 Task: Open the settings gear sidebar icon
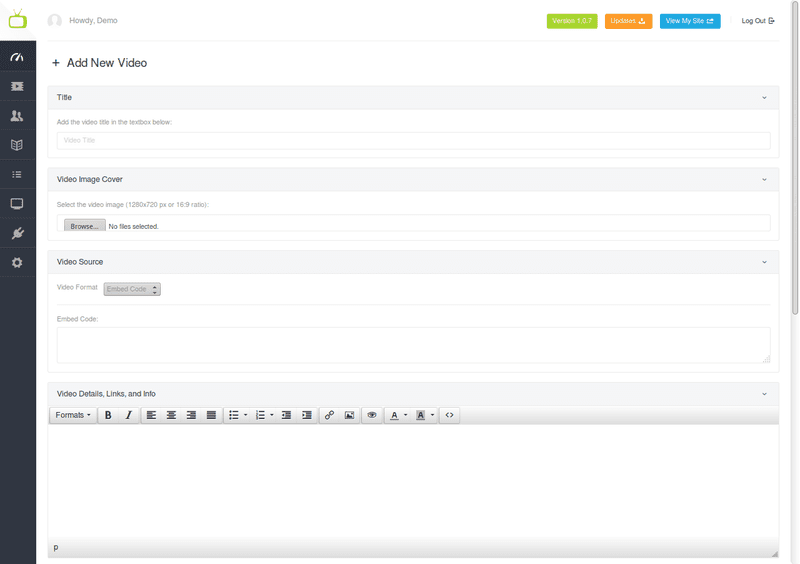17,262
